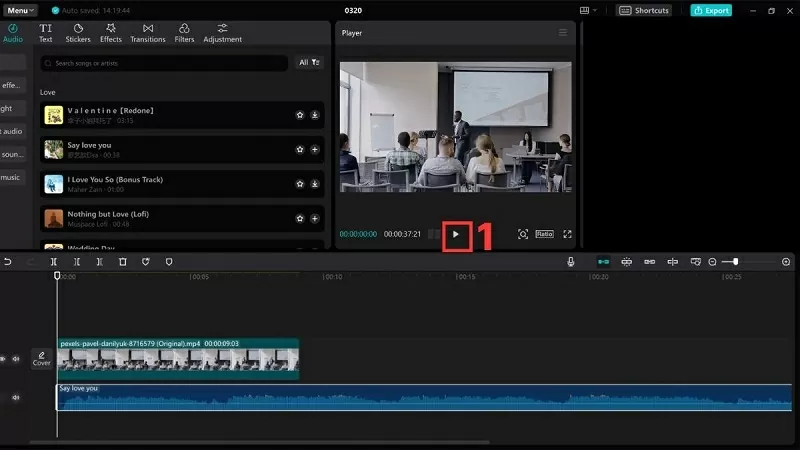Add Say love you track with plus icon
This screenshot has height=450, width=800.
315,149
